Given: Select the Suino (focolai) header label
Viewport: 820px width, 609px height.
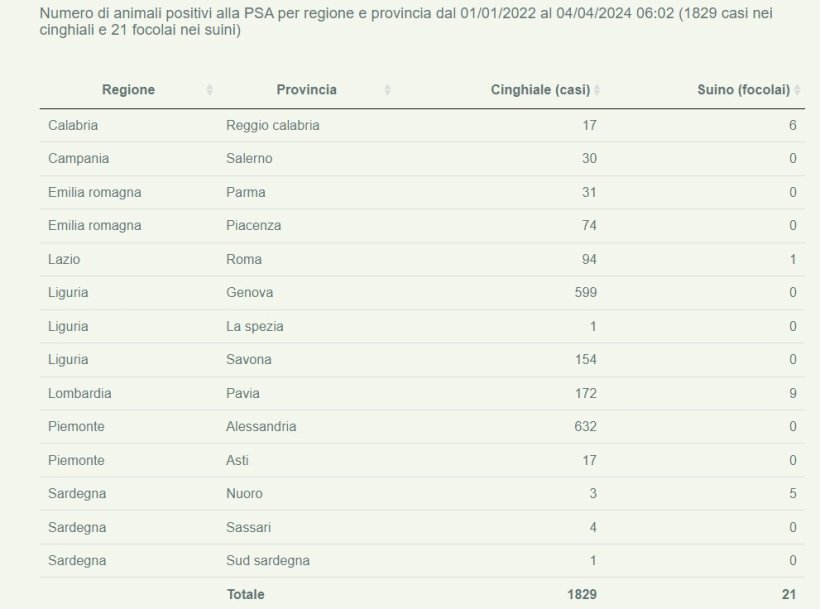Looking at the screenshot, I should point(743,90).
